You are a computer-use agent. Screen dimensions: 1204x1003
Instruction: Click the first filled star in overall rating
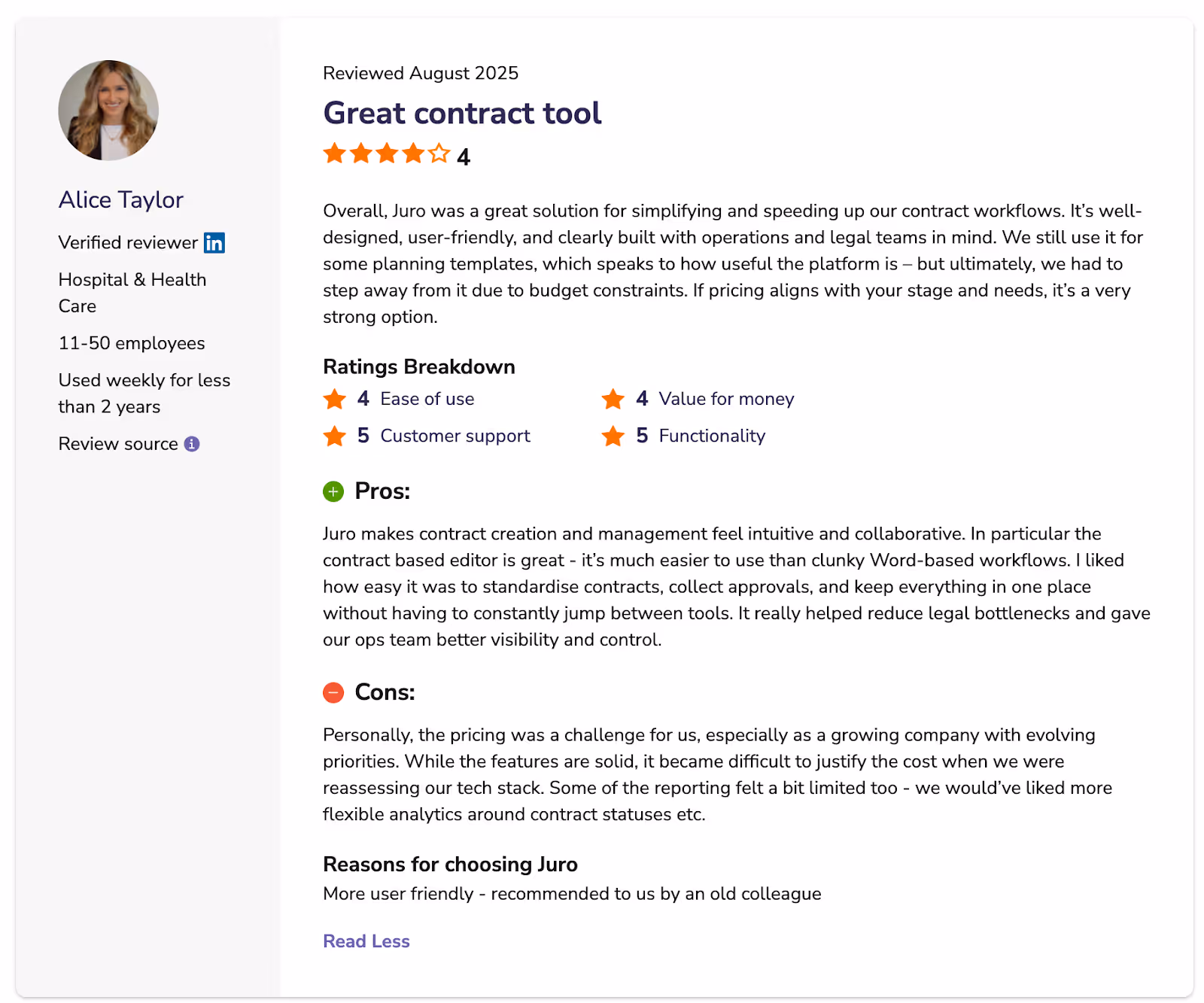coord(334,153)
